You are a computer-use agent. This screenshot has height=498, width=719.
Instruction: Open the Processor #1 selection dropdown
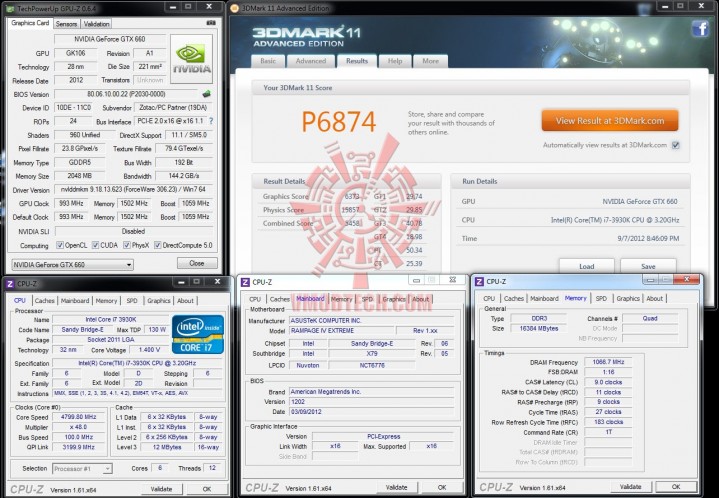(x=82, y=469)
